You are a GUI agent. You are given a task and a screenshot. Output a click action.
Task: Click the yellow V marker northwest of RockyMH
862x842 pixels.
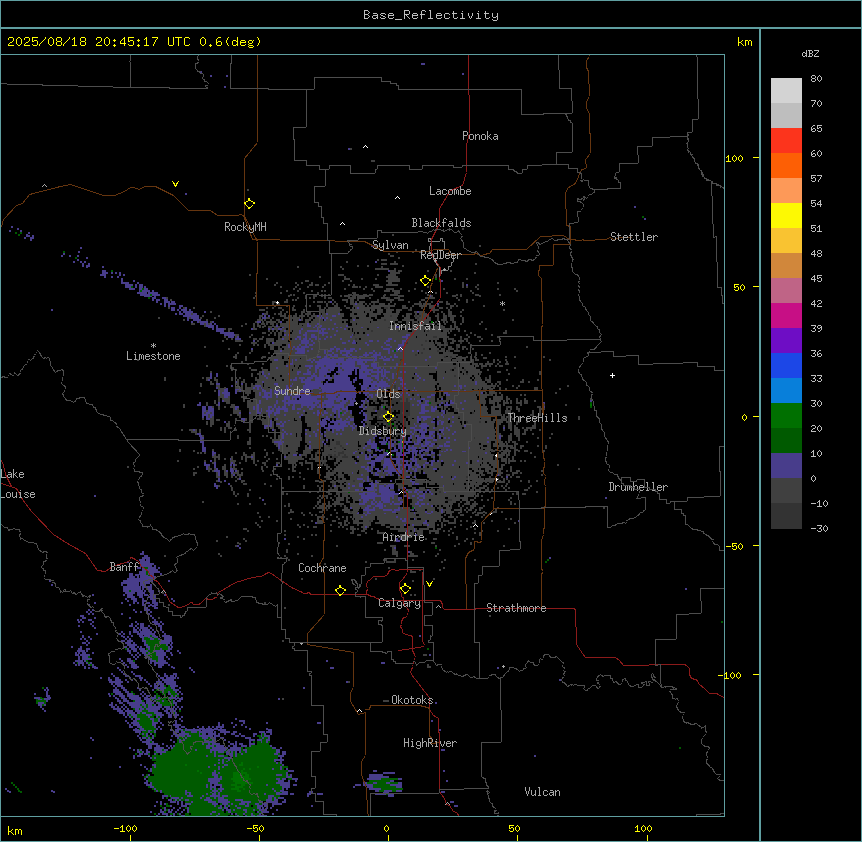pyautogui.click(x=175, y=184)
